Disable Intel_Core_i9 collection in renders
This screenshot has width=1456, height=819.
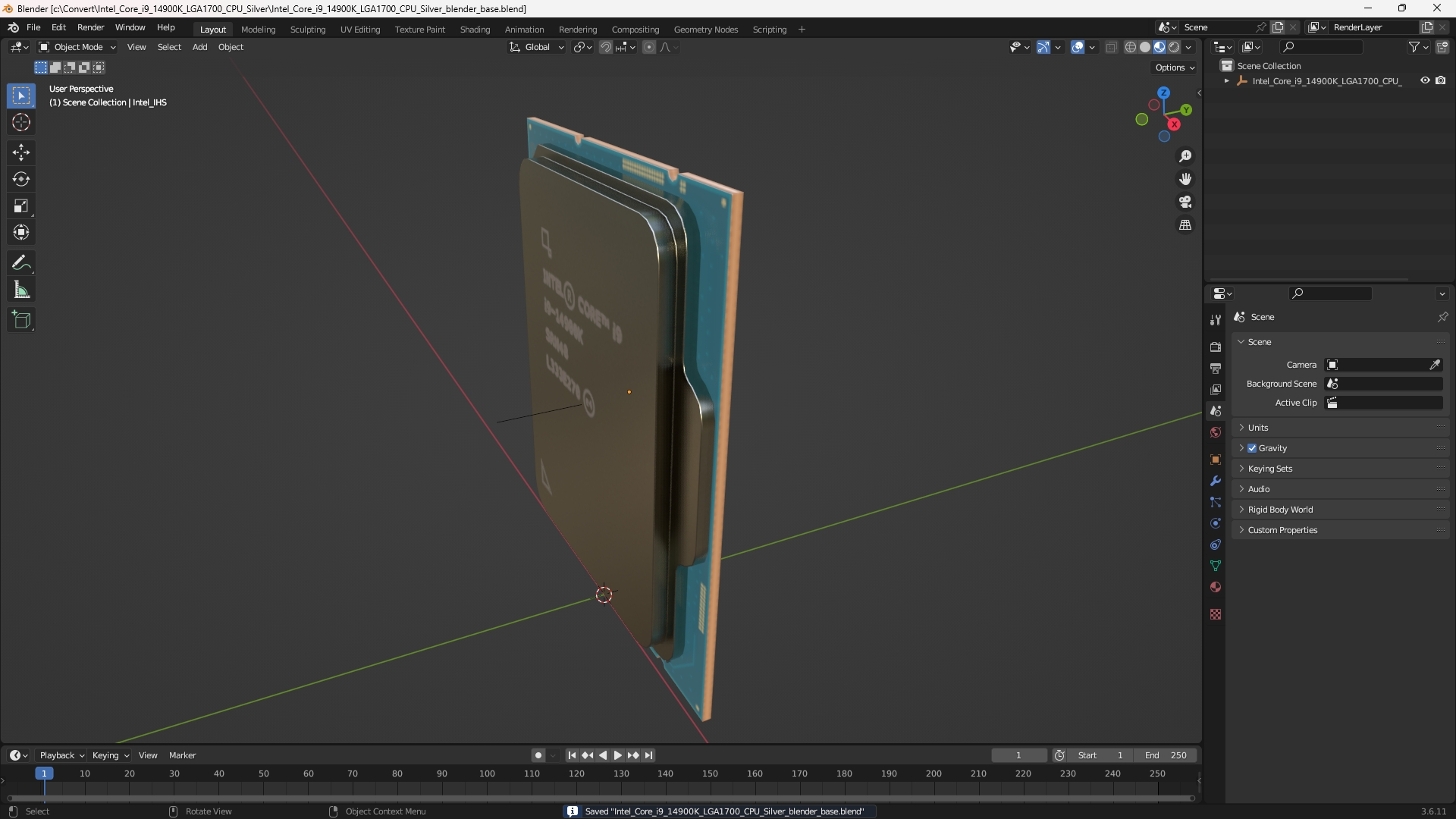pyautogui.click(x=1441, y=80)
